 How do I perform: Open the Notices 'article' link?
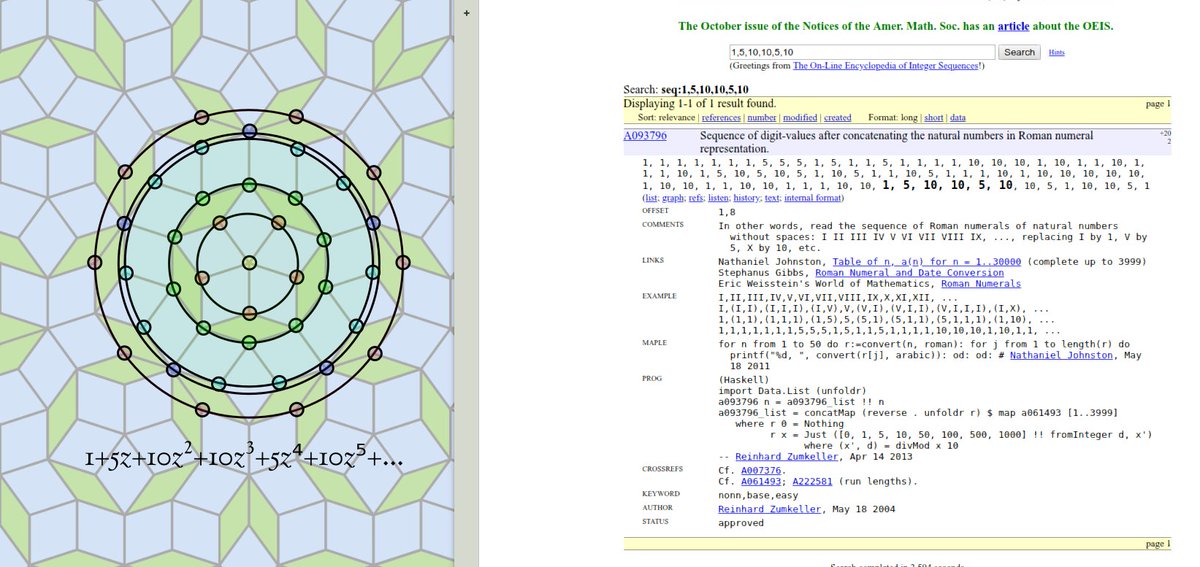[x=1011, y=26]
